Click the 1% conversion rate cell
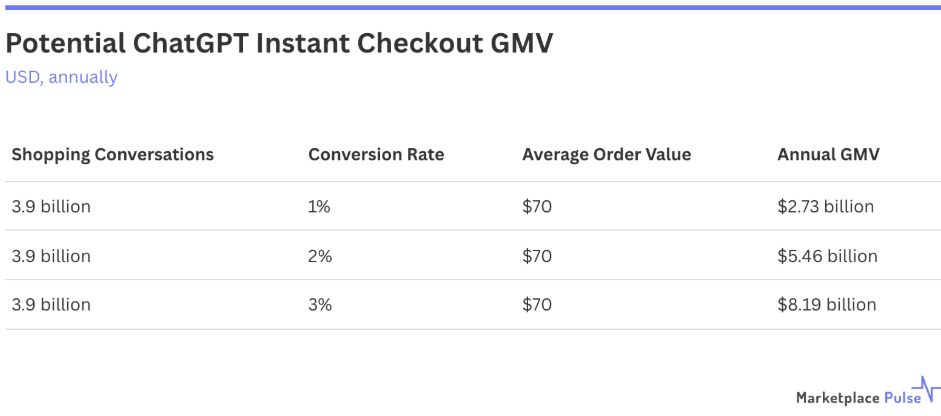This screenshot has height=416, width=941. click(320, 207)
